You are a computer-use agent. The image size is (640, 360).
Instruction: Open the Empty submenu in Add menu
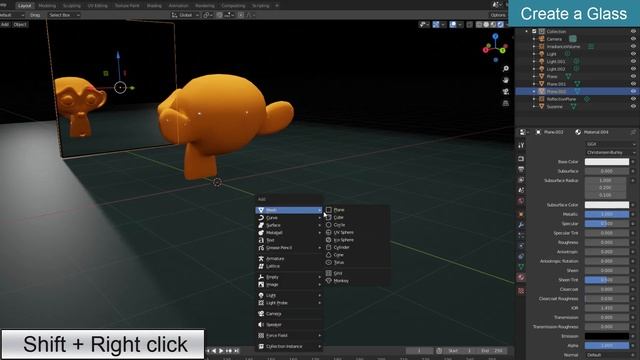[289, 277]
